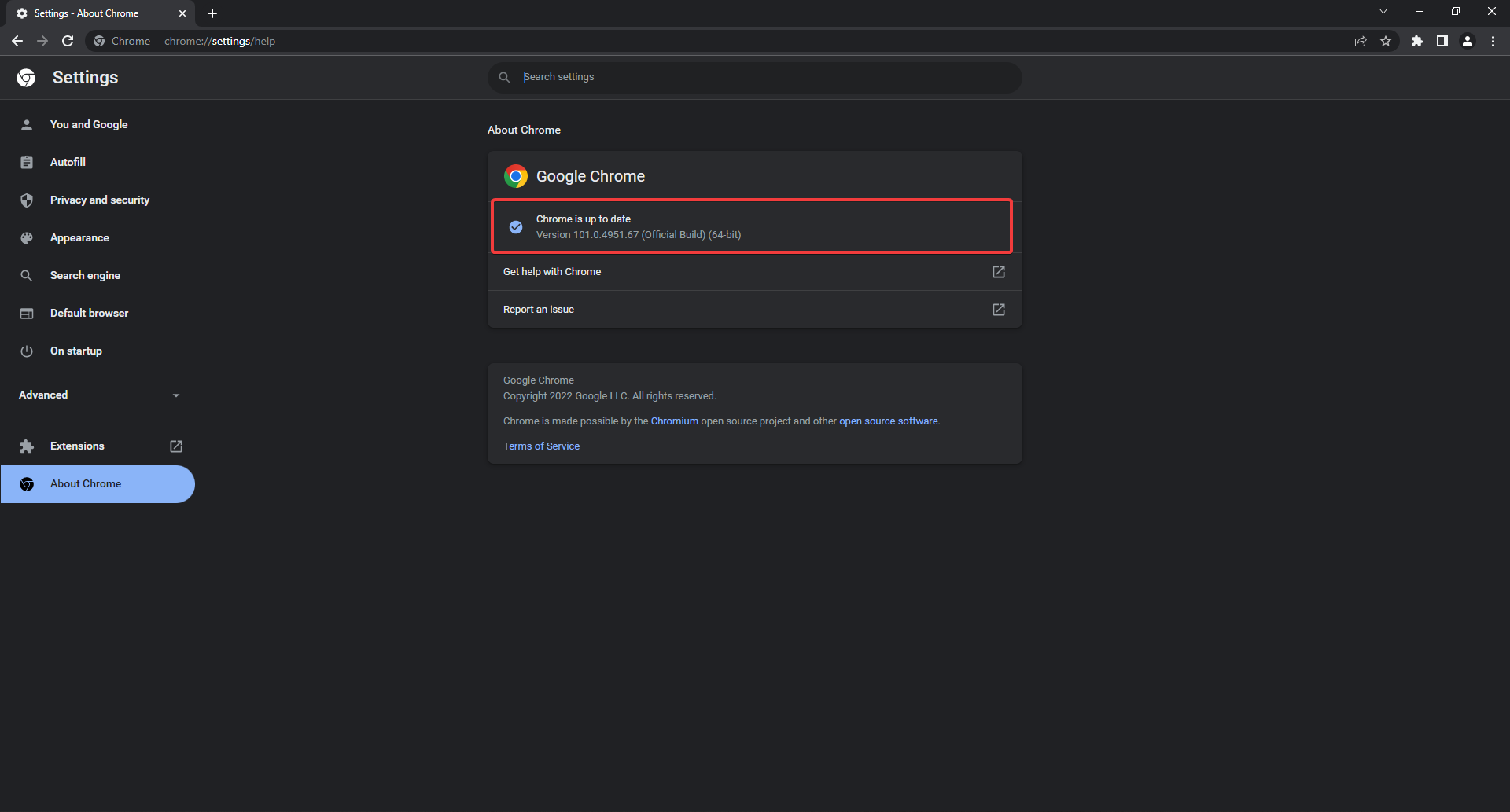Viewport: 1510px width, 812px height.
Task: Click the address bar URL chrome://settings/help
Action: (219, 41)
